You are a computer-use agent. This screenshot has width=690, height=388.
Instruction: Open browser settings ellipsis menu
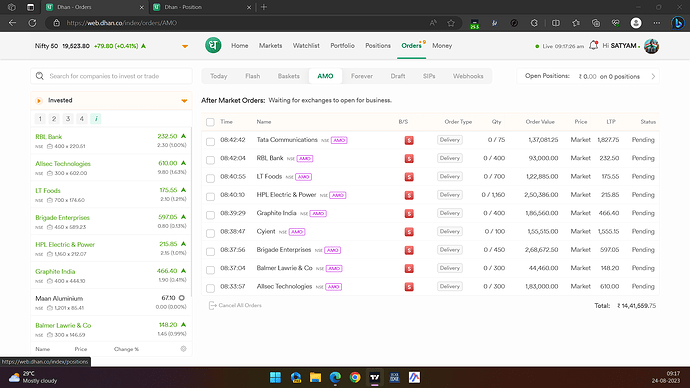[x=657, y=23]
